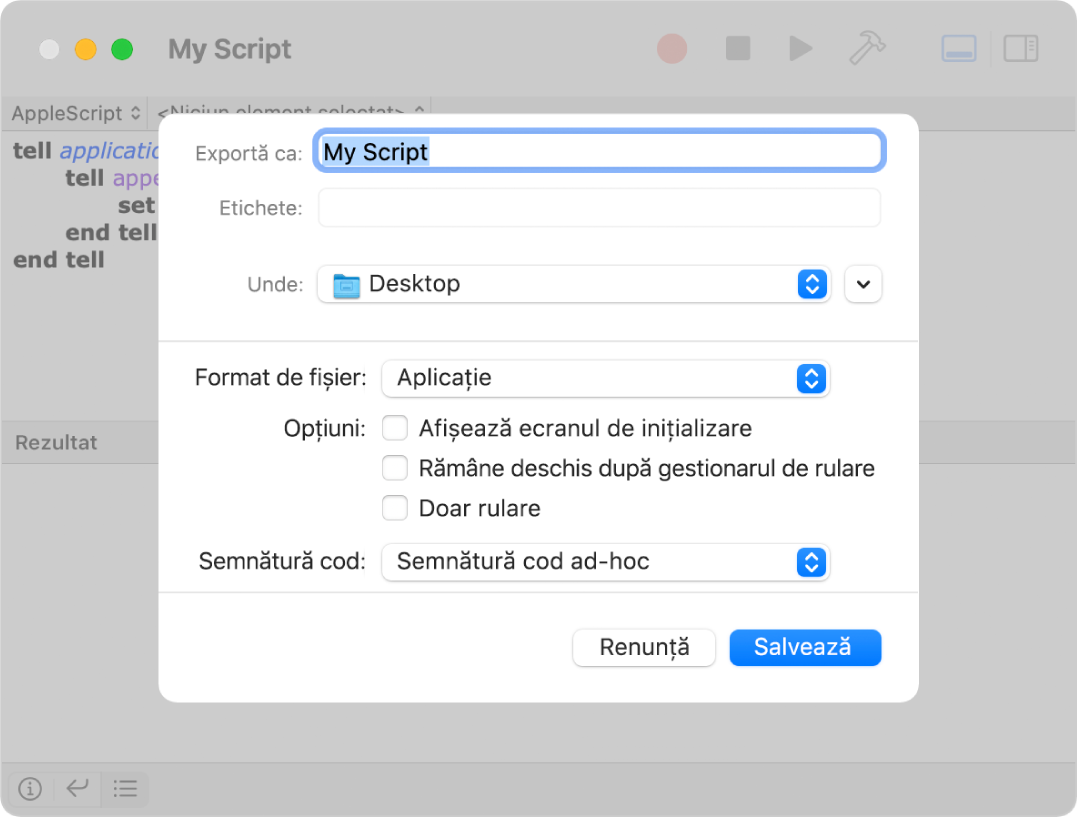Select the AppleScript language popup
The height and width of the screenshot is (817, 1077).
point(70,112)
